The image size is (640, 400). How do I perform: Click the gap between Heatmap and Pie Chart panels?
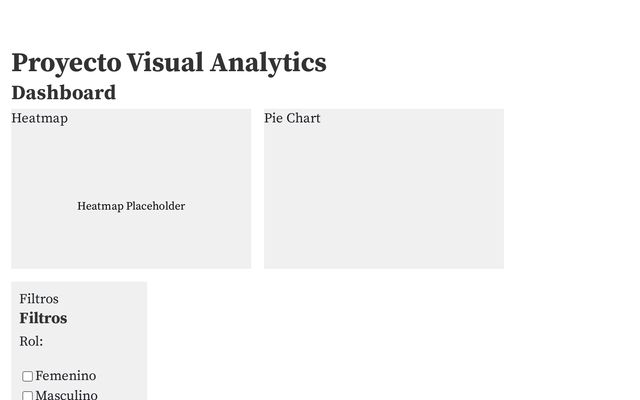click(257, 190)
